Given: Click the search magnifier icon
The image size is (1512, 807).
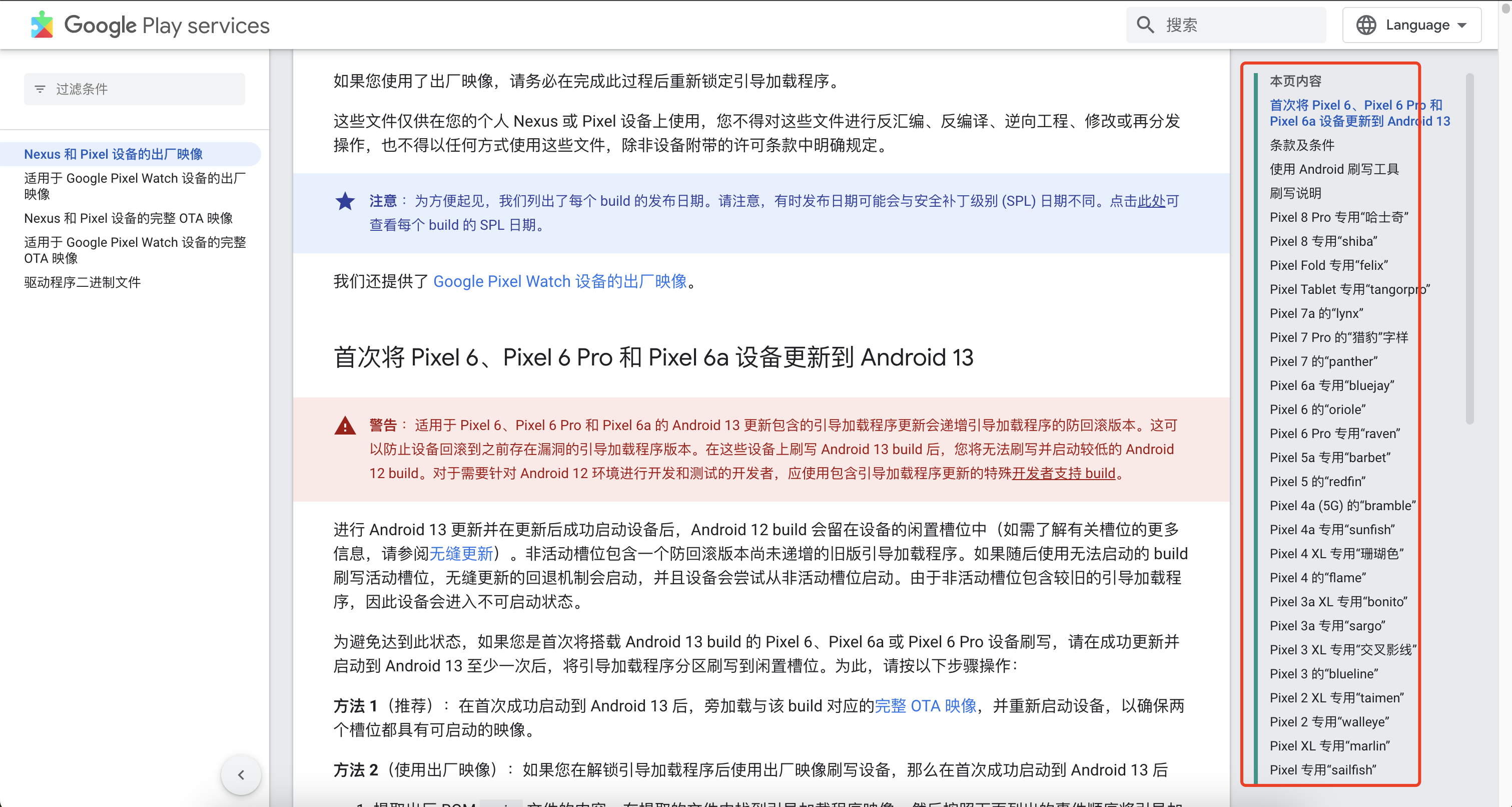Looking at the screenshot, I should (x=1145, y=25).
